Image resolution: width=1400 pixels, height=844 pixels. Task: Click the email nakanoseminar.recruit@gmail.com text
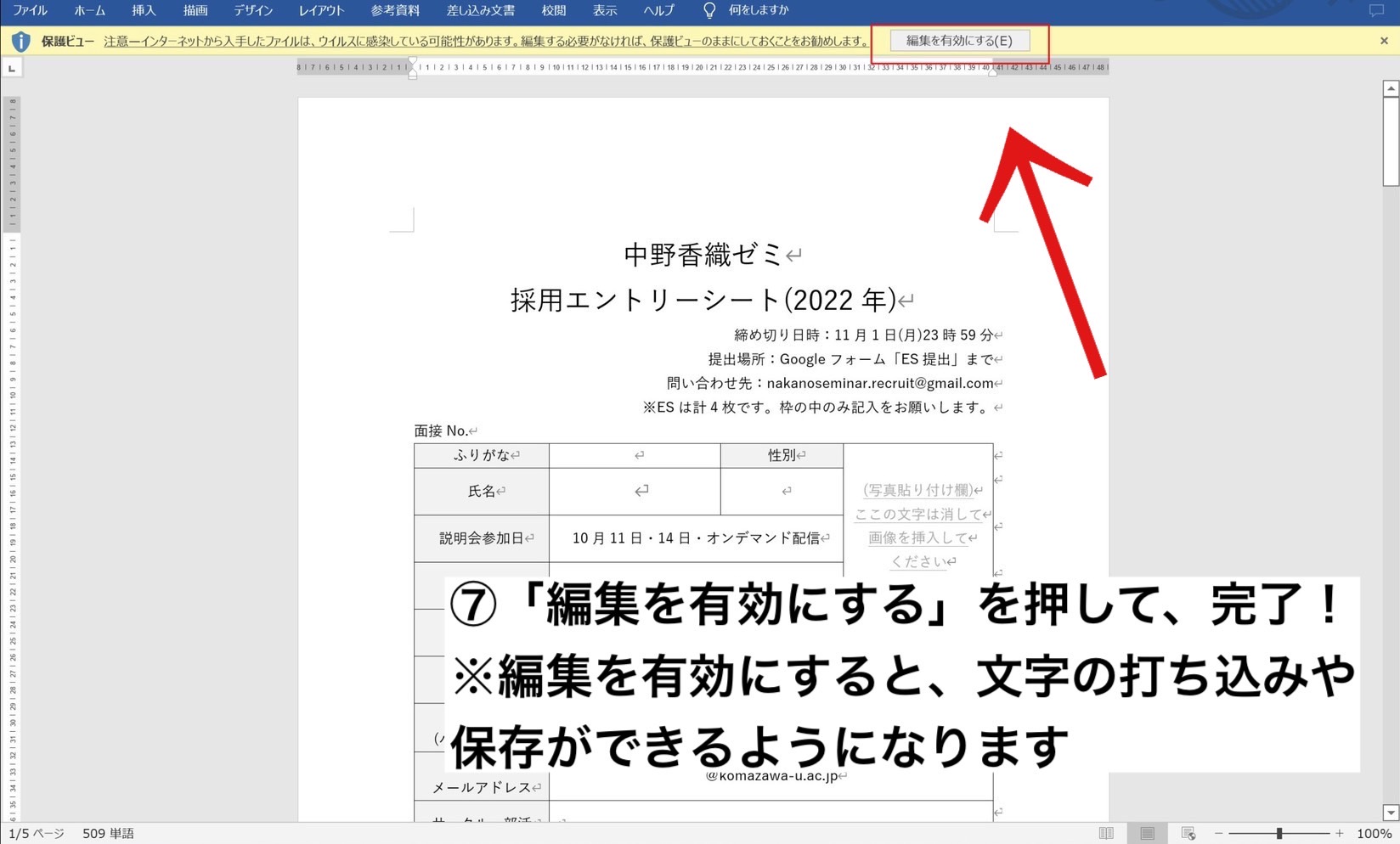pos(880,383)
